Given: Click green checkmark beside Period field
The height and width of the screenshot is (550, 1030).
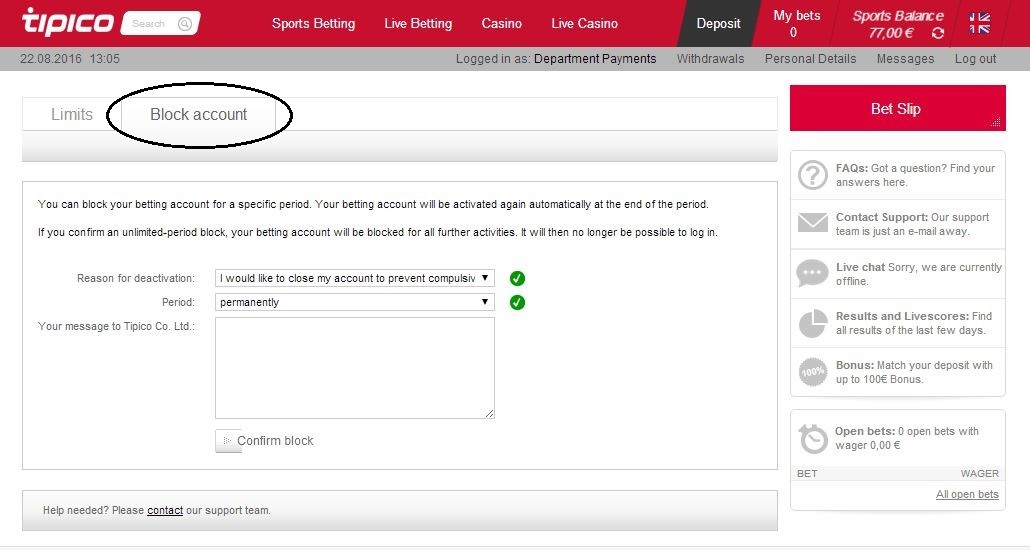Looking at the screenshot, I should tap(517, 302).
